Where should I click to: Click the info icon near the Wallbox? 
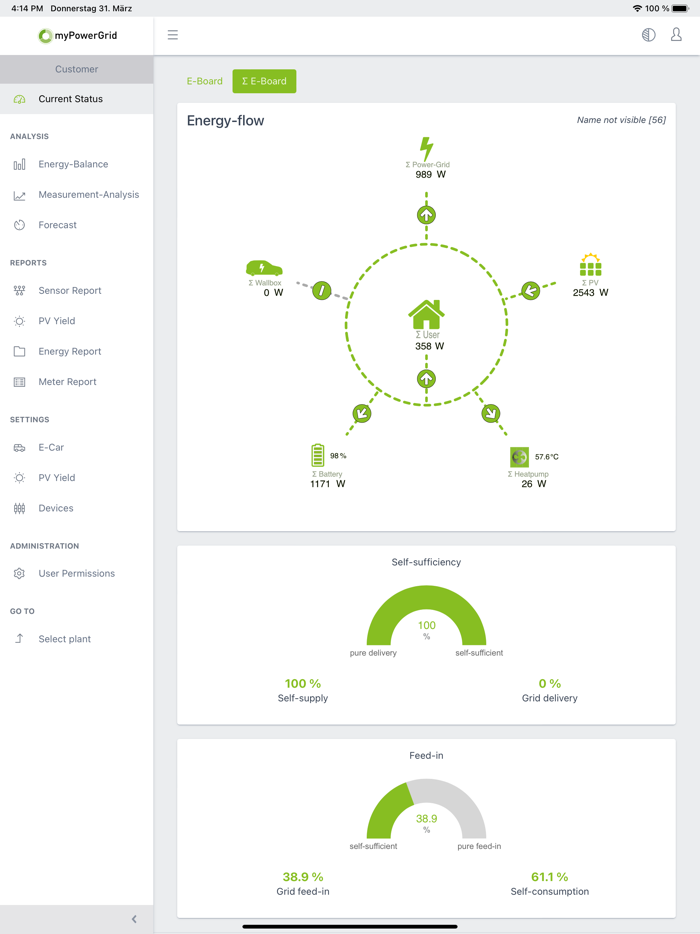(321, 290)
